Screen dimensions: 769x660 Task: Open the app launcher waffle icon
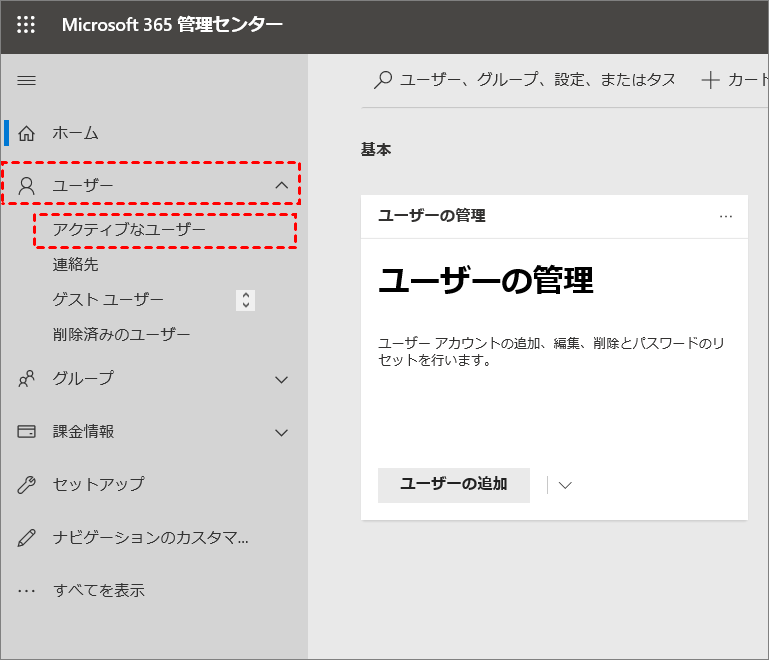click(x=26, y=25)
